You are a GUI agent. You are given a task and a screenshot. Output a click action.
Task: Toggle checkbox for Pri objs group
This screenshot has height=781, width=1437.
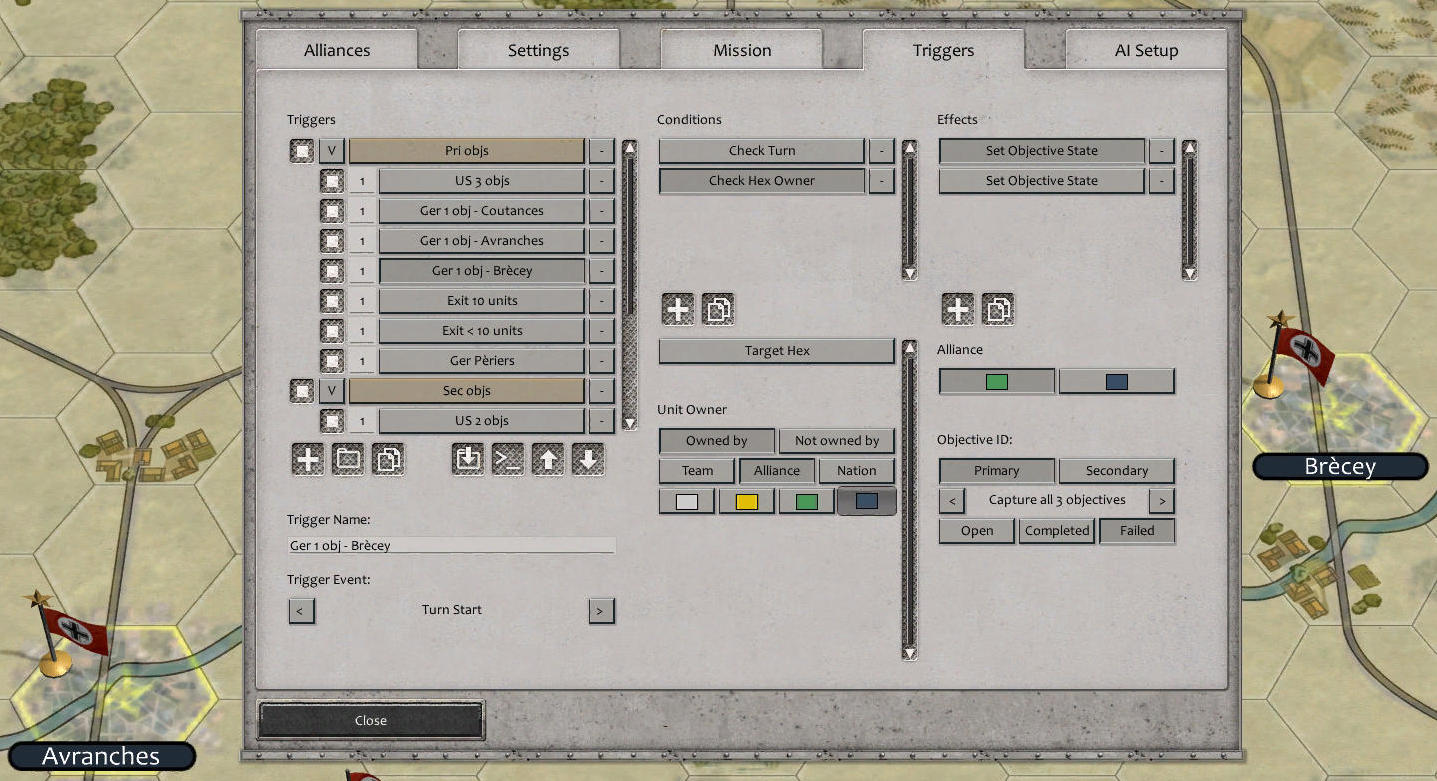pos(302,151)
